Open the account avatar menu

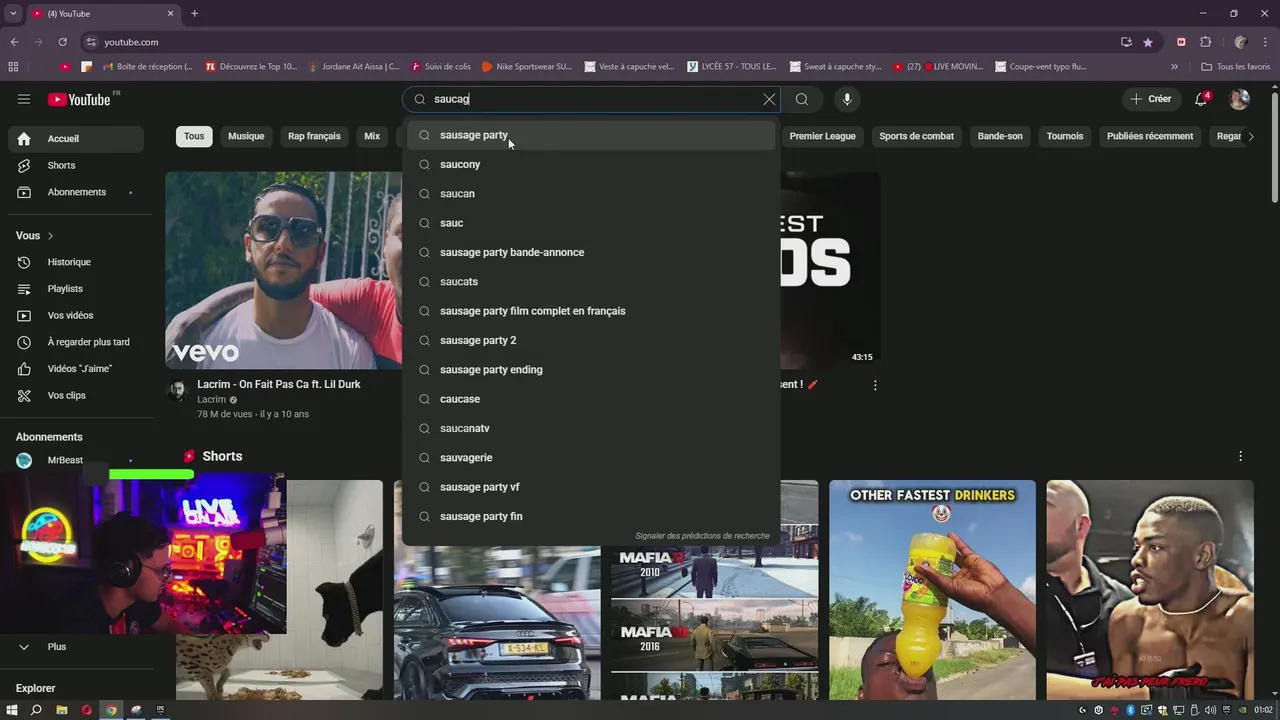pos(1239,99)
